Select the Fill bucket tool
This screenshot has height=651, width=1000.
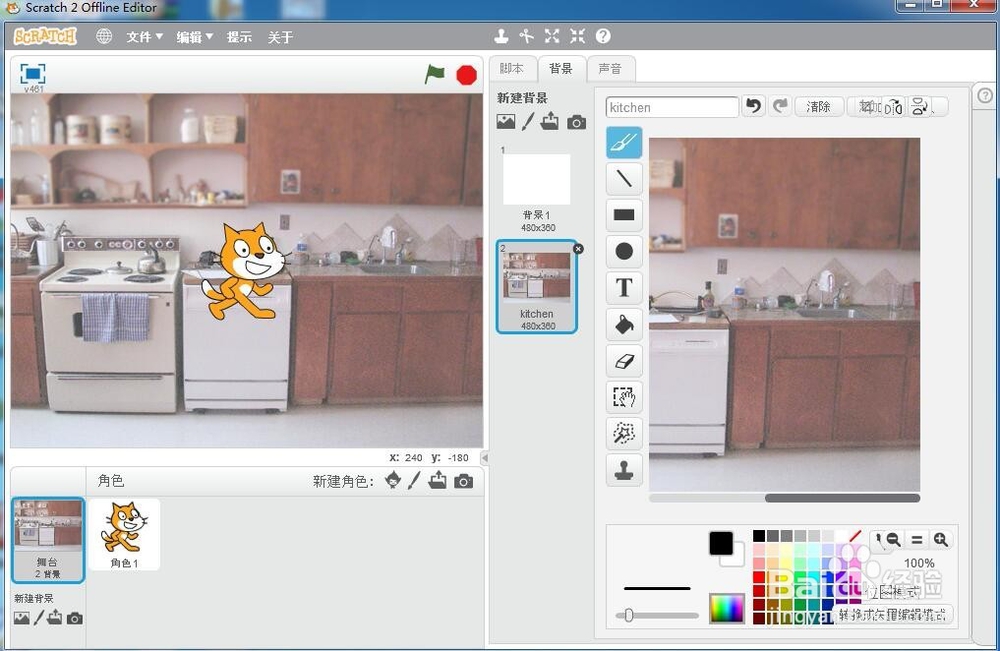[x=624, y=325]
